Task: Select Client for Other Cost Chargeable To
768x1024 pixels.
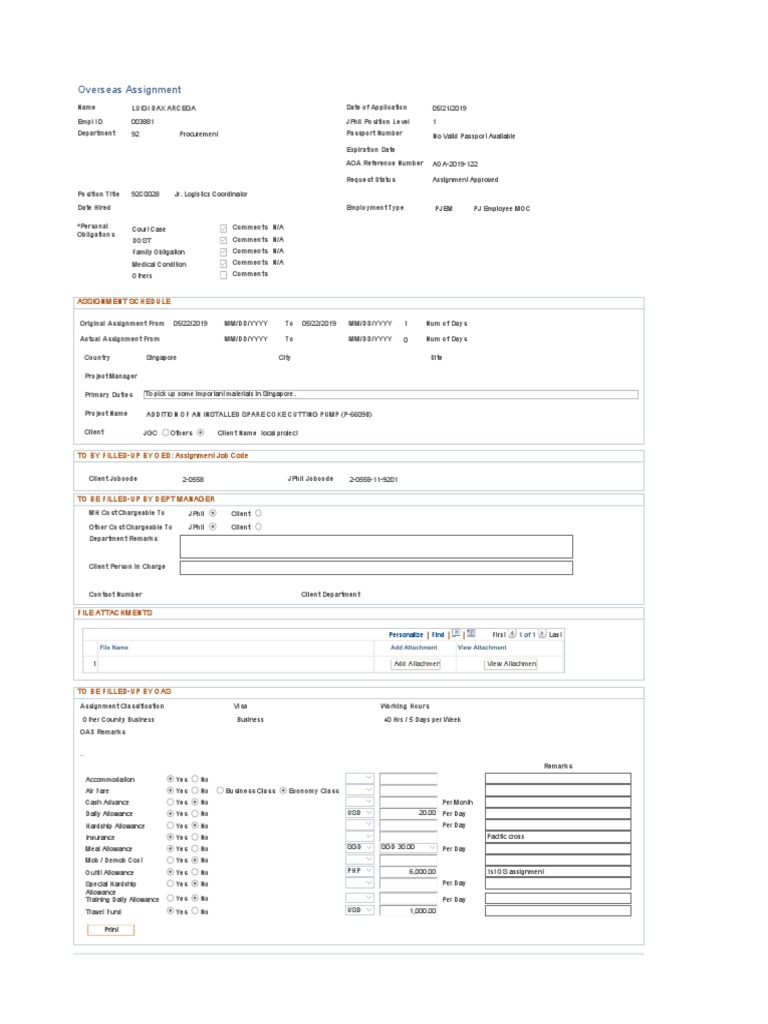Action: (x=259, y=526)
